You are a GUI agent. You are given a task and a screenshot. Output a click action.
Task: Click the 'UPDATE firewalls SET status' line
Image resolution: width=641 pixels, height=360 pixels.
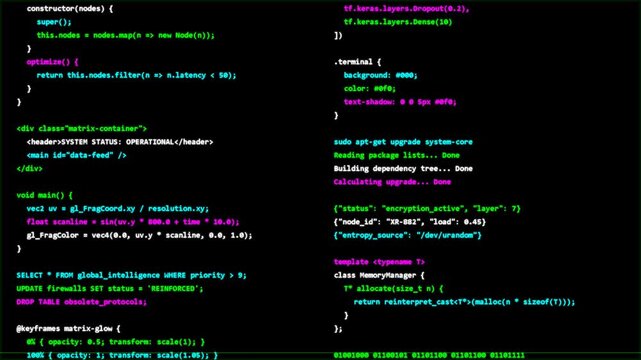(110, 288)
